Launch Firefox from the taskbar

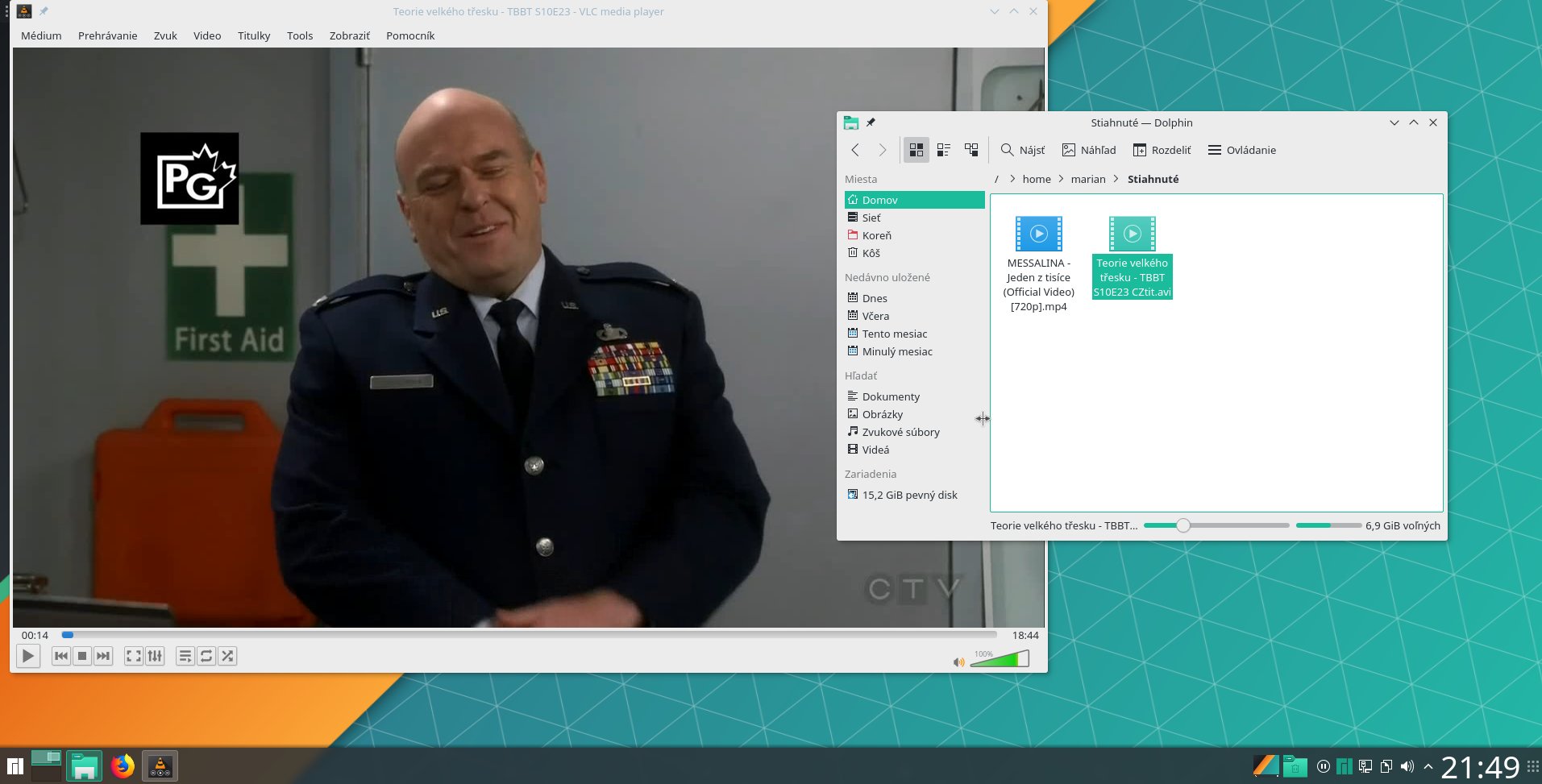[x=123, y=765]
